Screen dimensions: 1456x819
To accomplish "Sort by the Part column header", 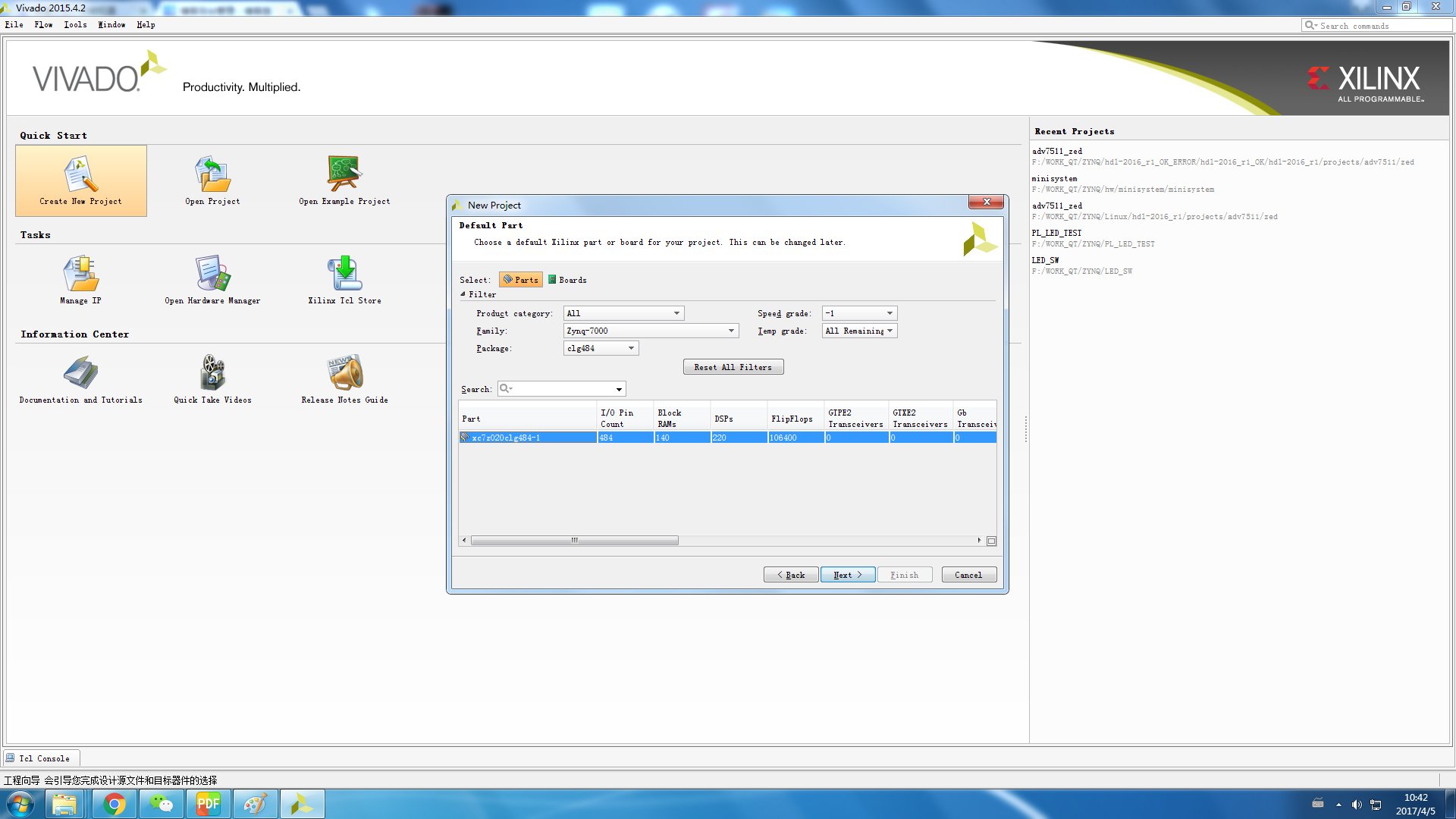I will pyautogui.click(x=528, y=419).
